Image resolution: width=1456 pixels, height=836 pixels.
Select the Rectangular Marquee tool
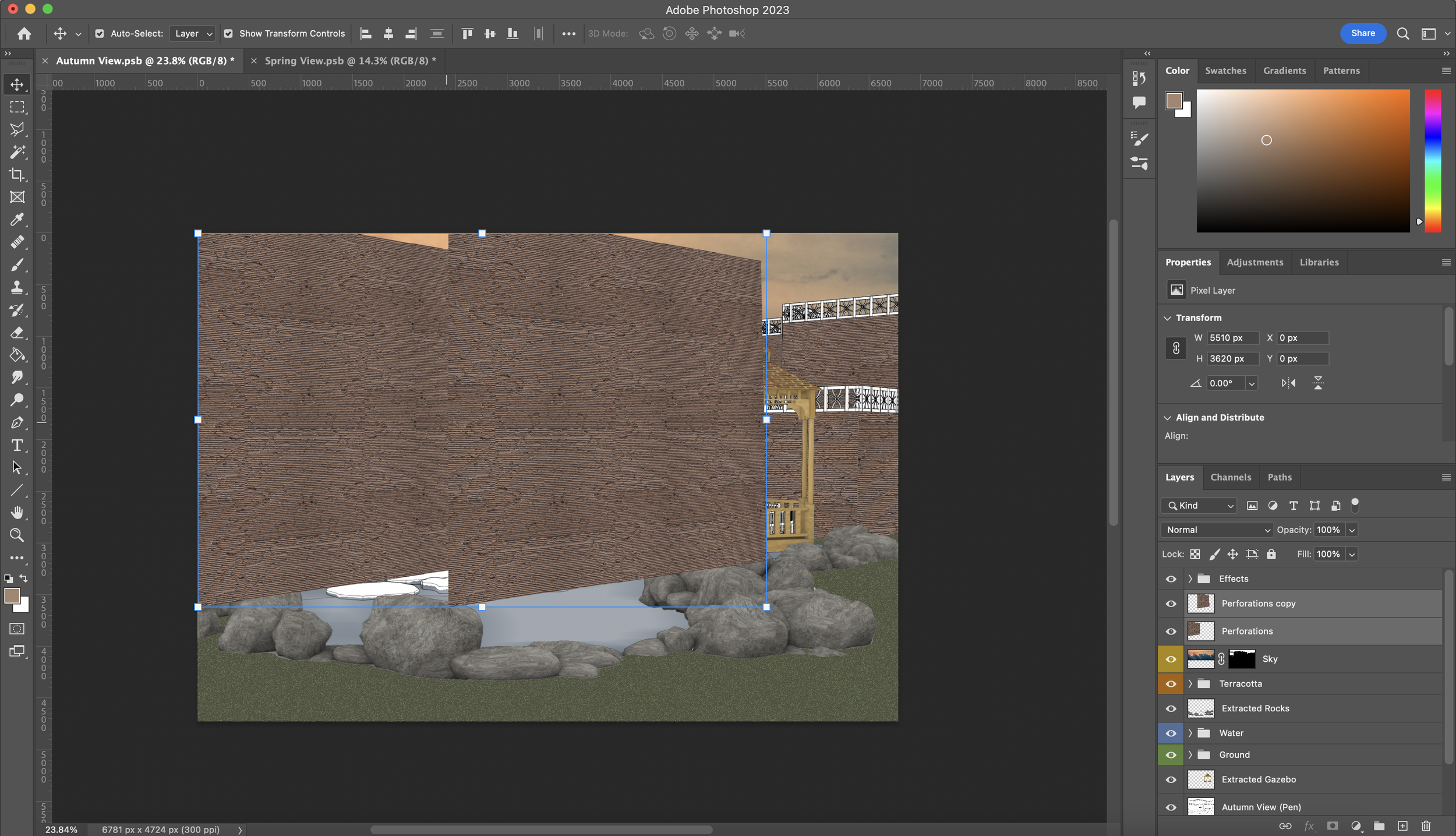(17, 107)
